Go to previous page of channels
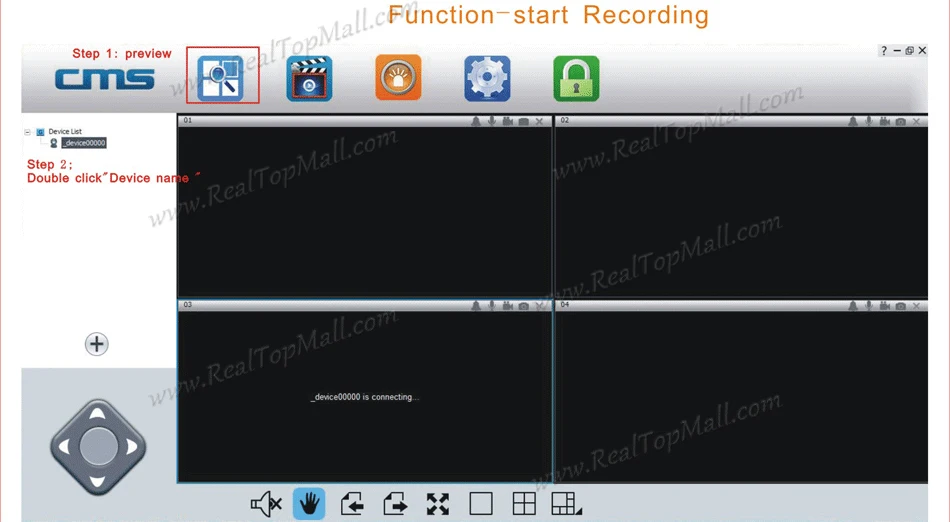The height and width of the screenshot is (522, 950). pos(352,504)
